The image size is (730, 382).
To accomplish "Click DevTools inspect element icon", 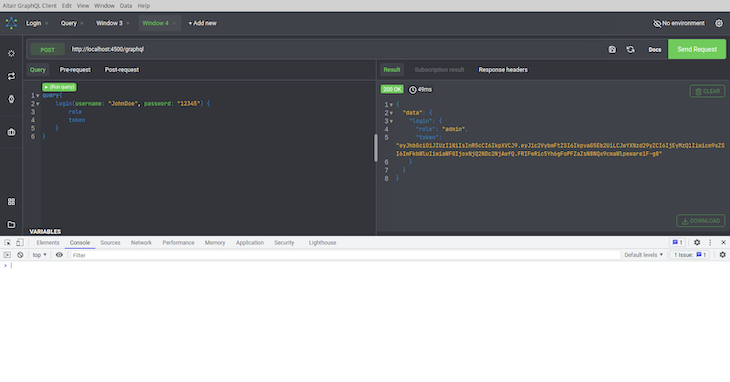I will [x=7, y=242].
